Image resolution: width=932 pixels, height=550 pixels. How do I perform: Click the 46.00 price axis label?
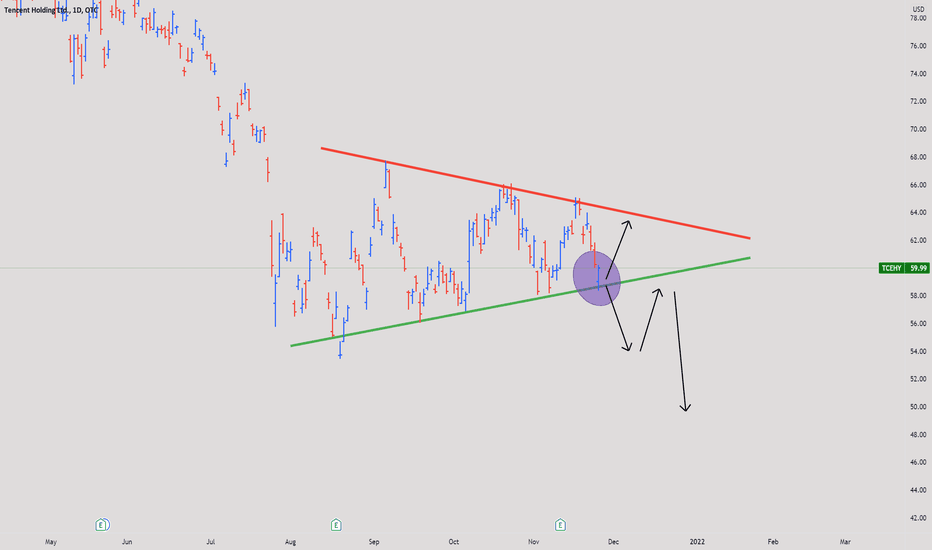[918, 462]
